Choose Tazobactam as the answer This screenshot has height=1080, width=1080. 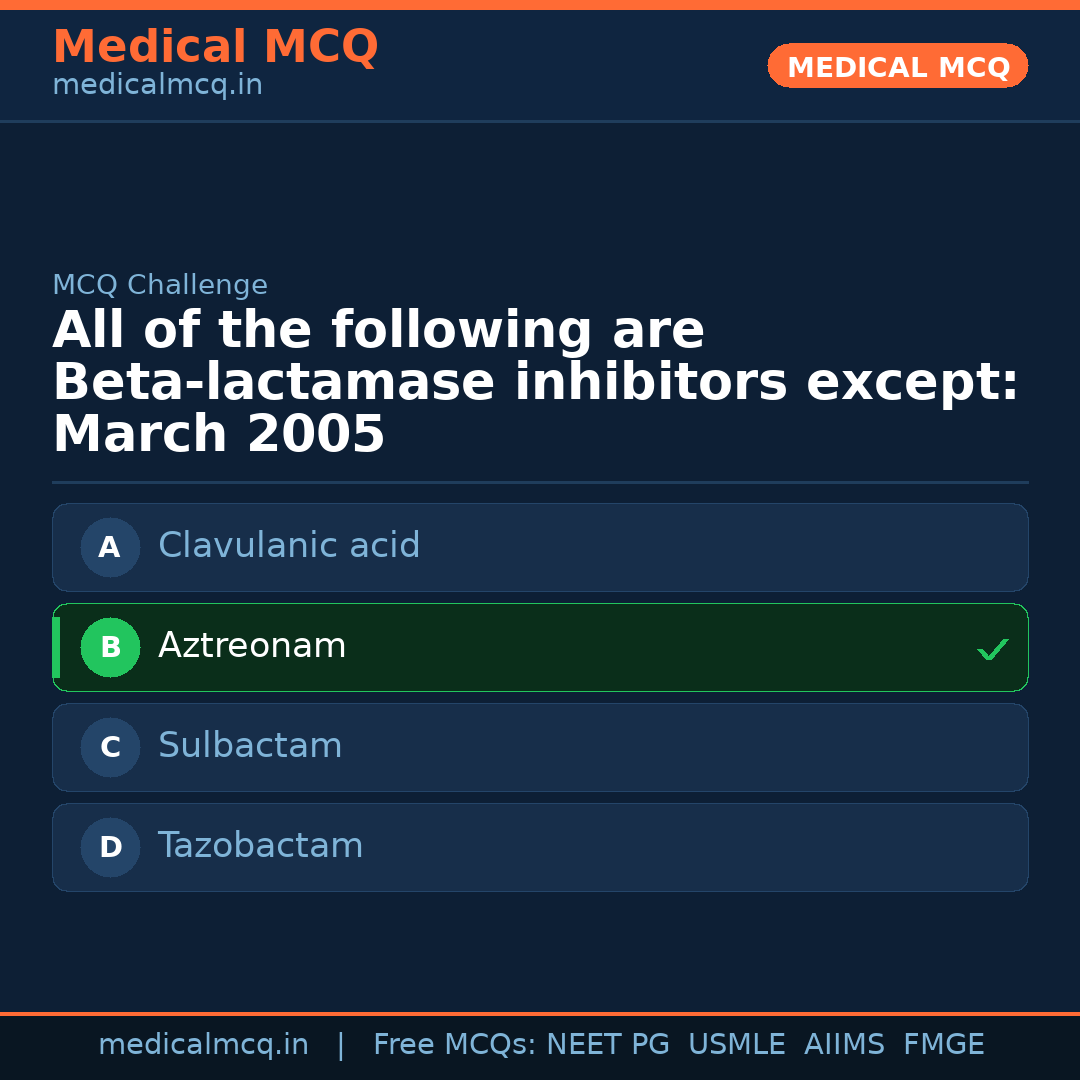point(540,847)
